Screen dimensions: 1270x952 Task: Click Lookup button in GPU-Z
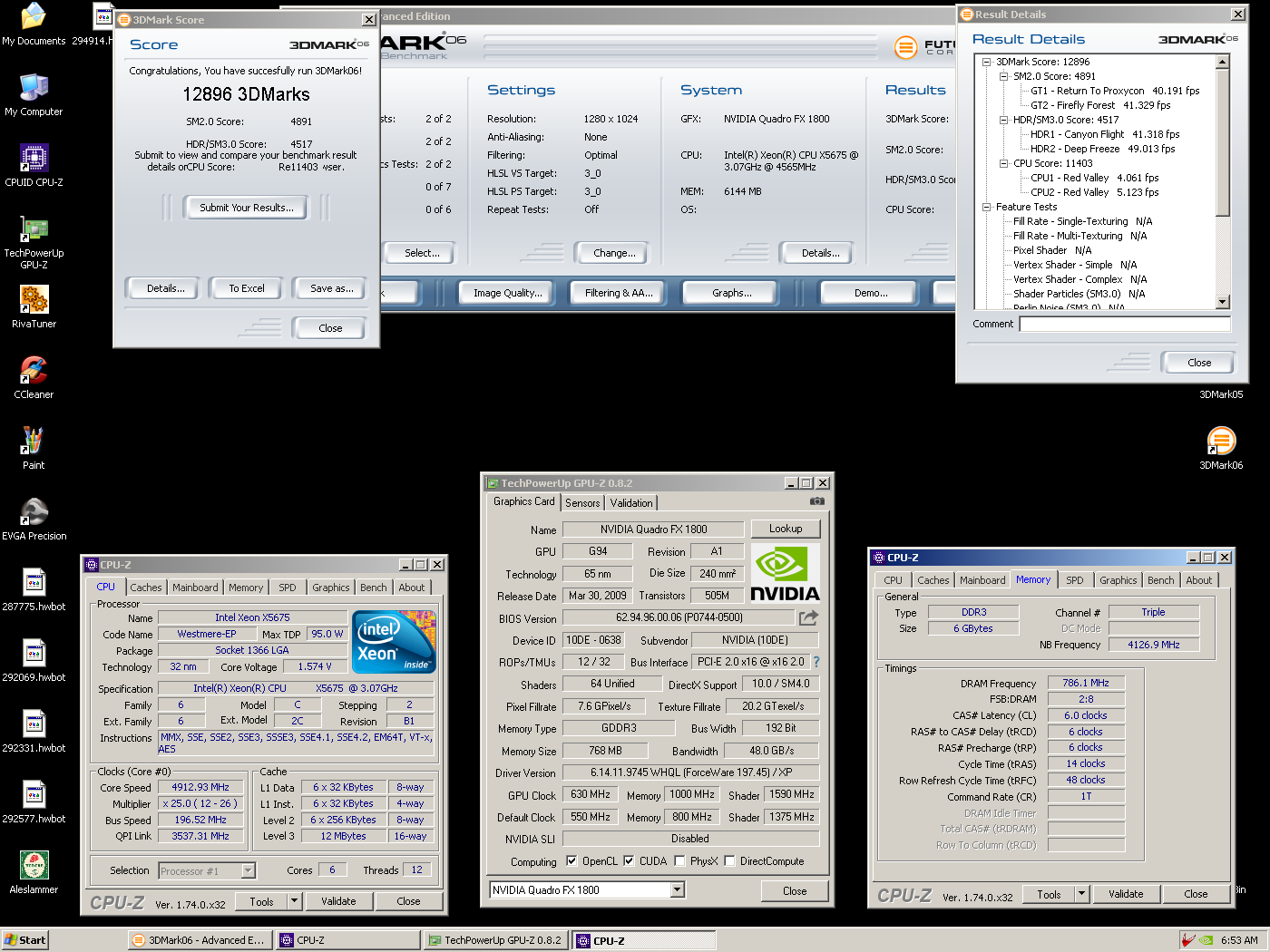pos(786,529)
